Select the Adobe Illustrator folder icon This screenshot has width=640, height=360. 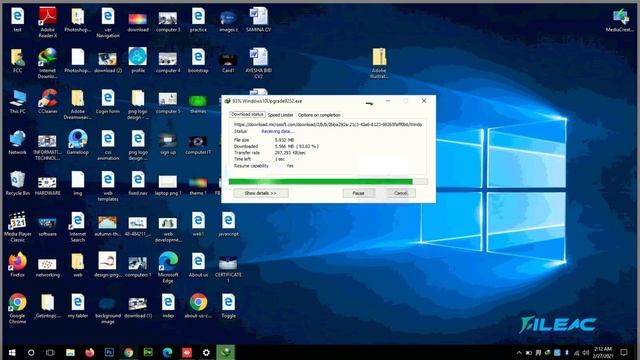(x=379, y=63)
